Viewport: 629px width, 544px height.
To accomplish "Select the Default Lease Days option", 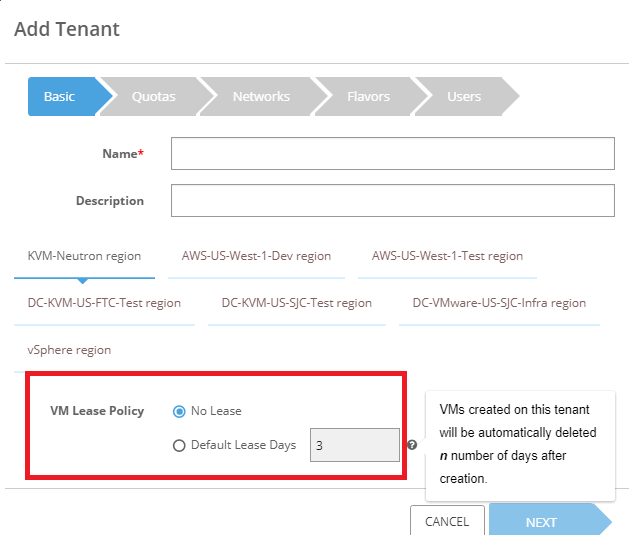I will 180,445.
